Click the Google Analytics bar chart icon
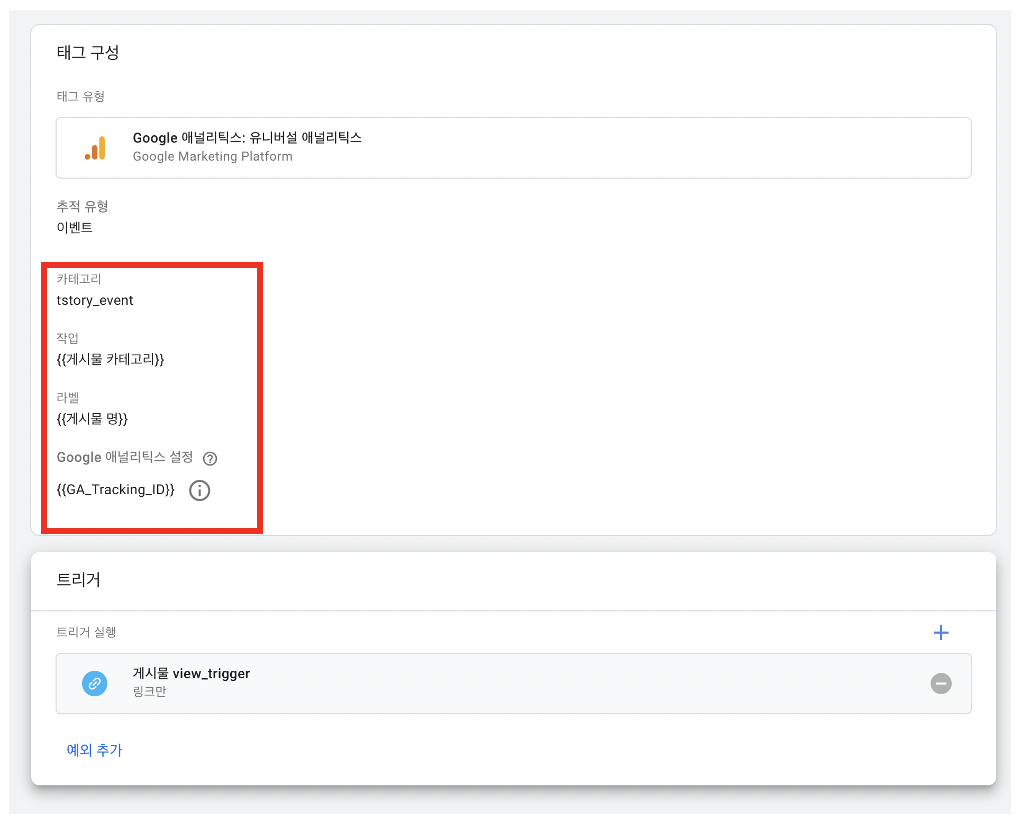Viewport: 1036px width, 834px height. (x=95, y=148)
